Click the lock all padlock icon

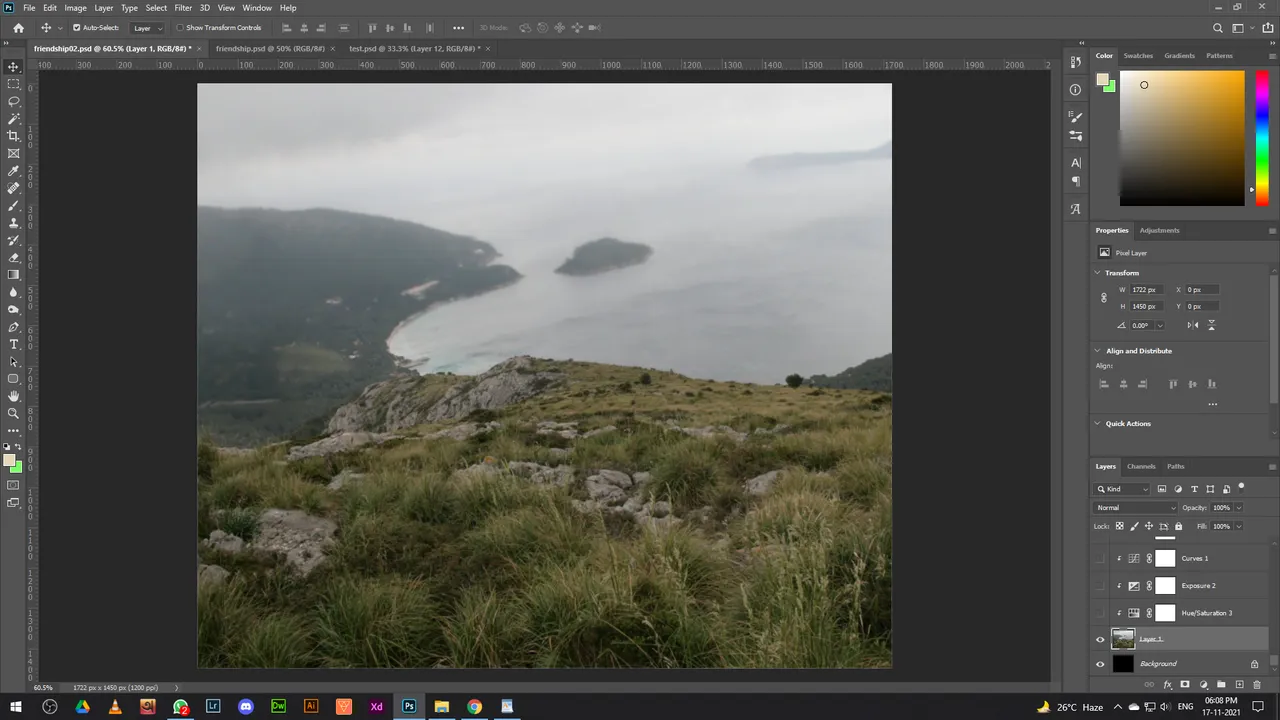coord(1178,526)
